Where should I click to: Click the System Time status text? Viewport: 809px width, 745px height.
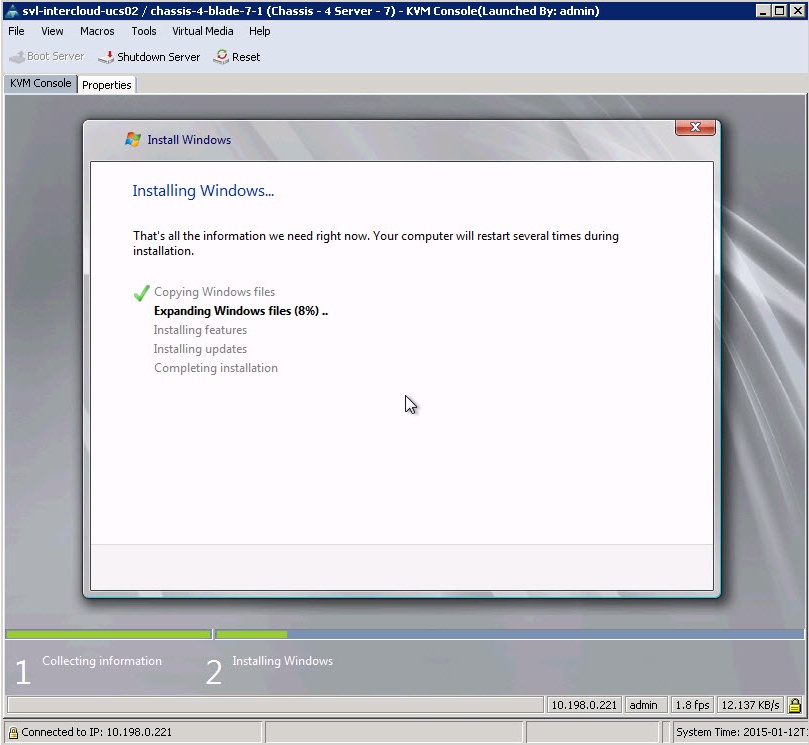point(741,732)
